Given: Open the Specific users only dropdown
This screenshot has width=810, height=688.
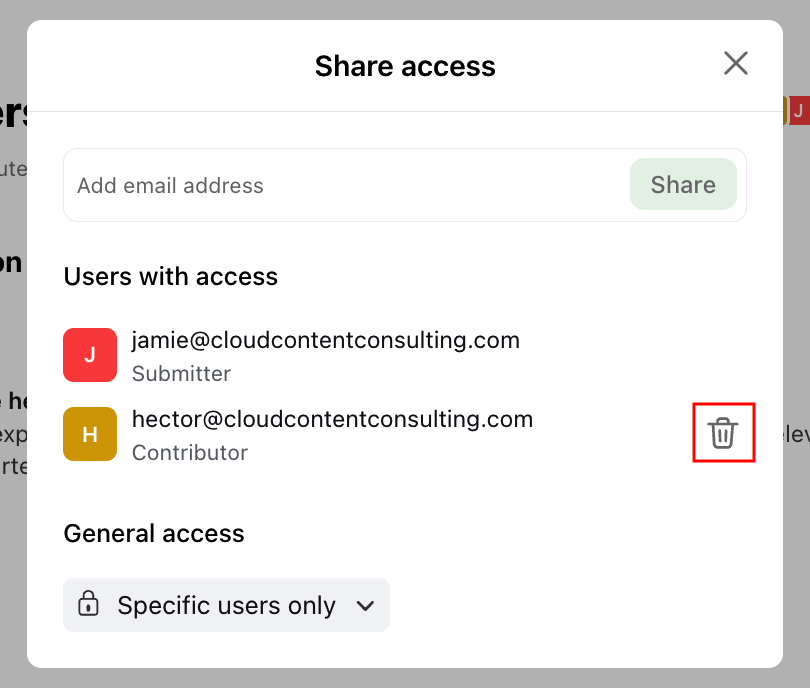Looking at the screenshot, I should [226, 605].
